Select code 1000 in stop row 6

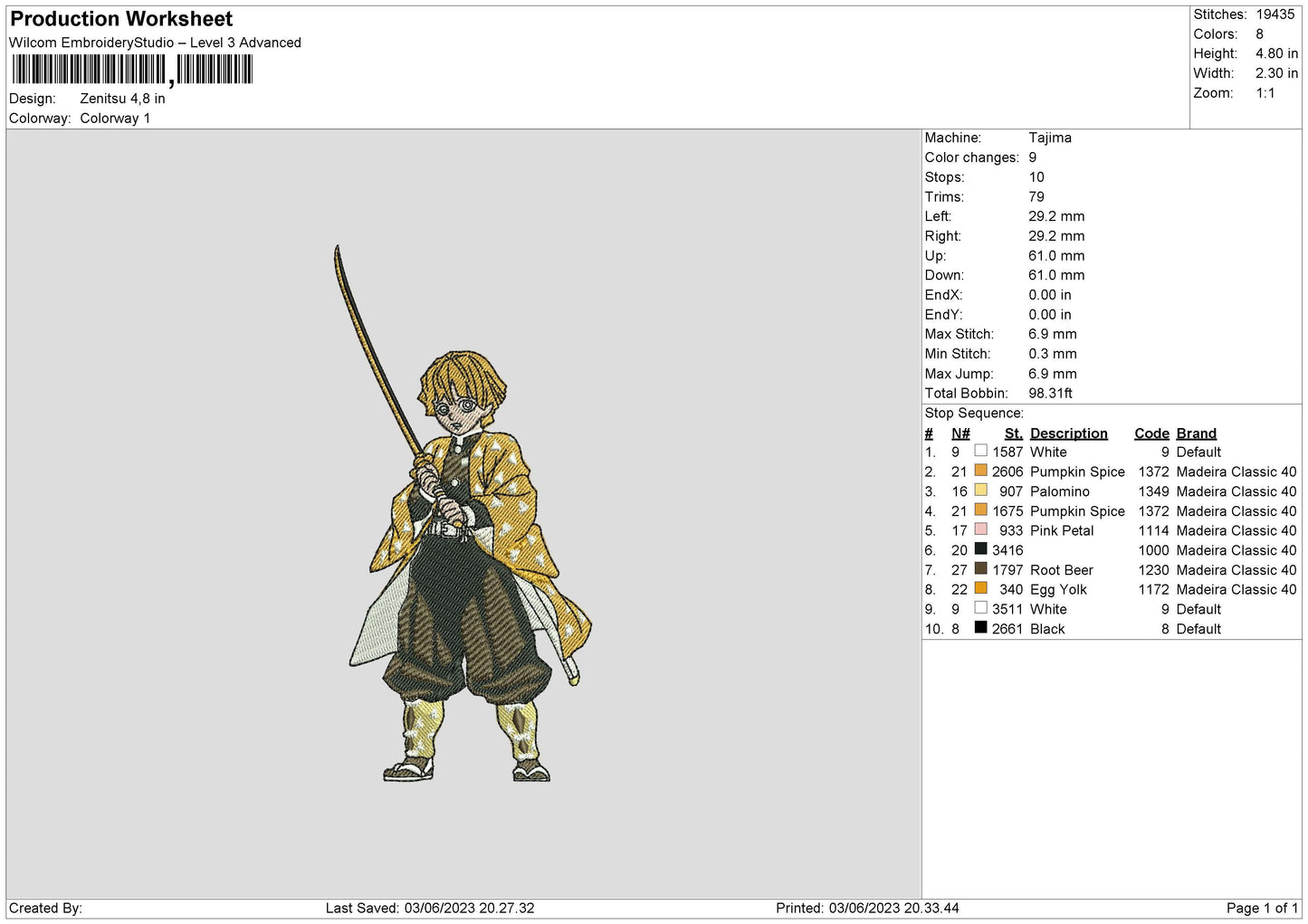point(1154,550)
